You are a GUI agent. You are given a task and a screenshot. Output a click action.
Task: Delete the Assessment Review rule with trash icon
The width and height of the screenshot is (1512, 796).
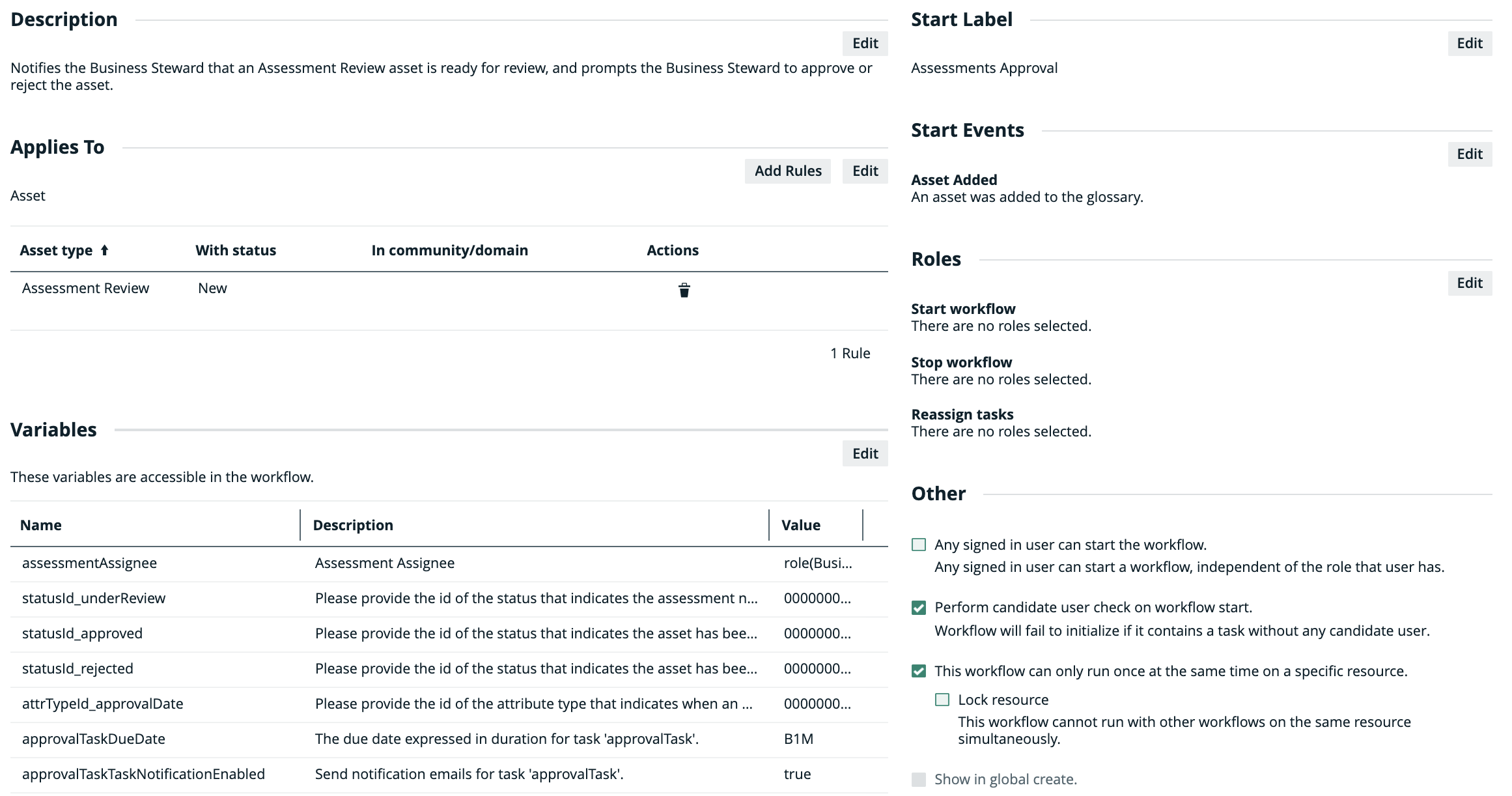click(x=684, y=290)
